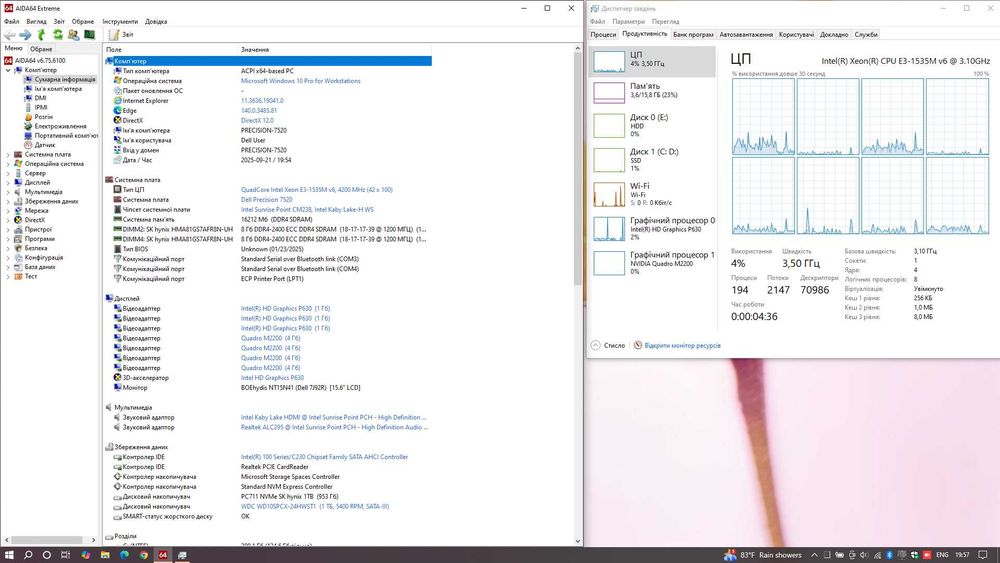Viewport: 1000px width, 563px height.
Task: Click AIDA64 v6.75.6100 root tree node
Action: [x=40, y=61]
